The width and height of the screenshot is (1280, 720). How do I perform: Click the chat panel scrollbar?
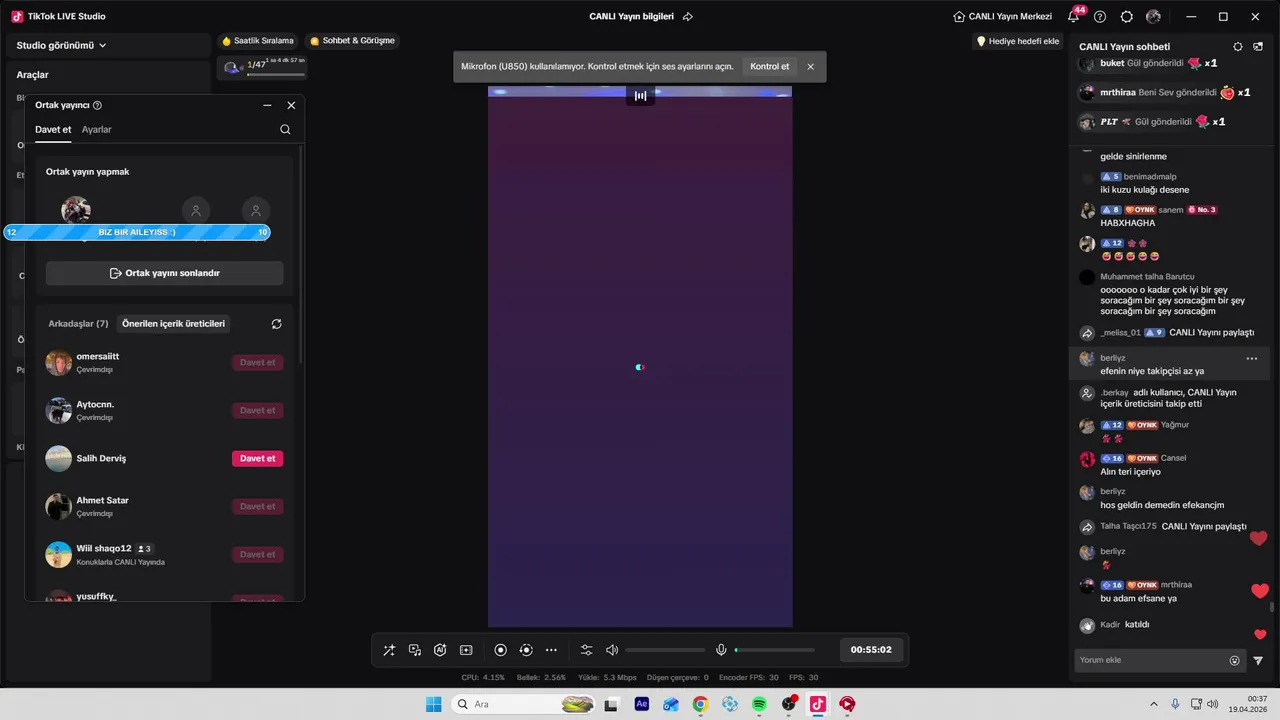point(1272,606)
